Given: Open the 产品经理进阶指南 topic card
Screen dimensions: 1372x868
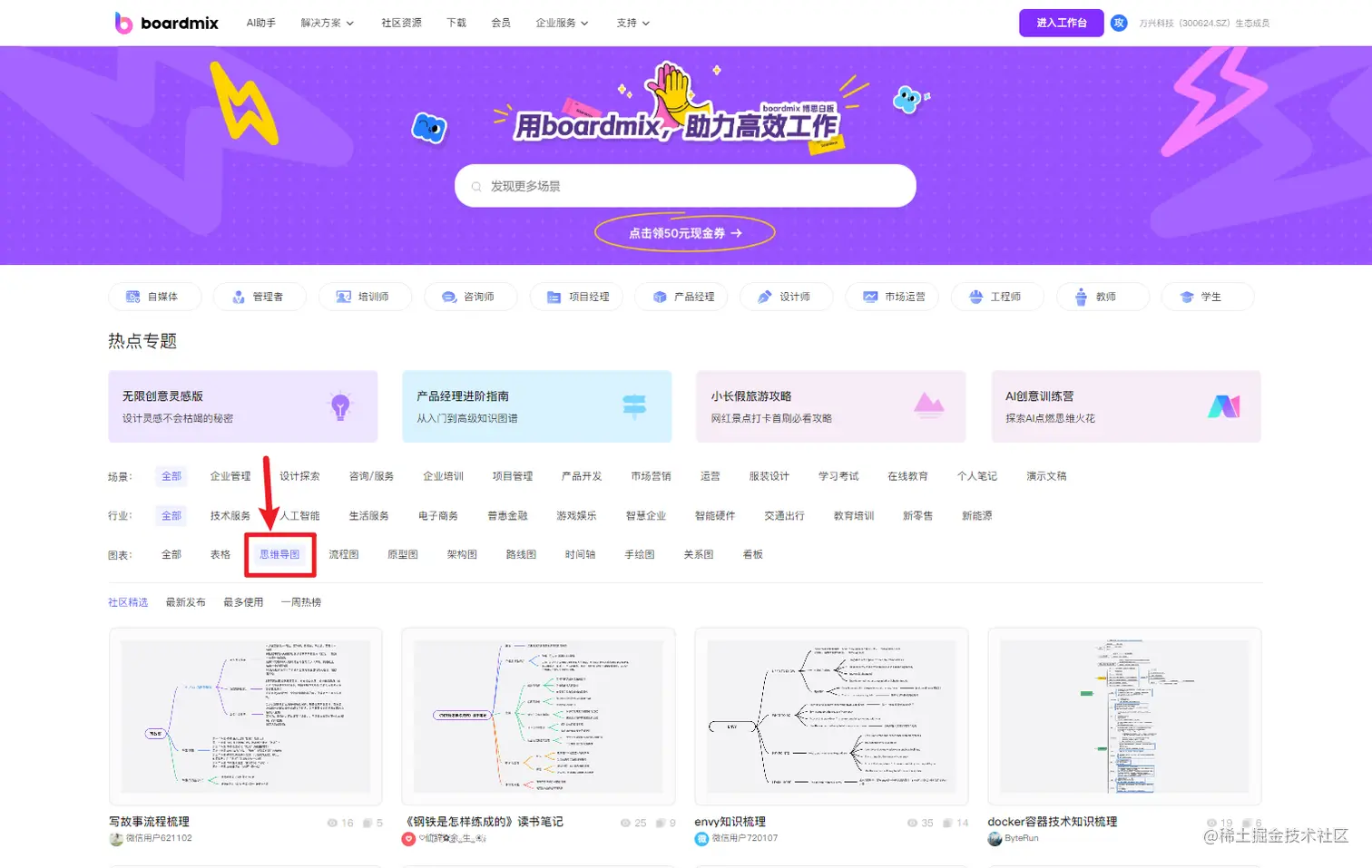Looking at the screenshot, I should click(x=537, y=406).
